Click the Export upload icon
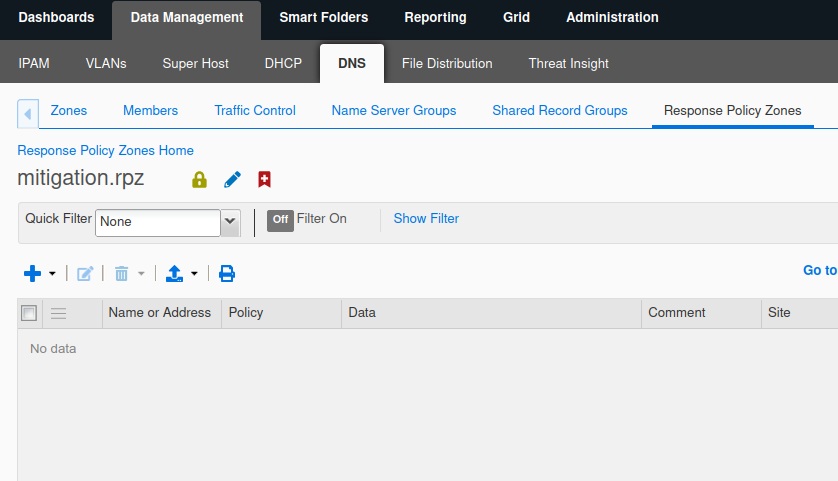Viewport: 838px width, 481px height. 174,273
